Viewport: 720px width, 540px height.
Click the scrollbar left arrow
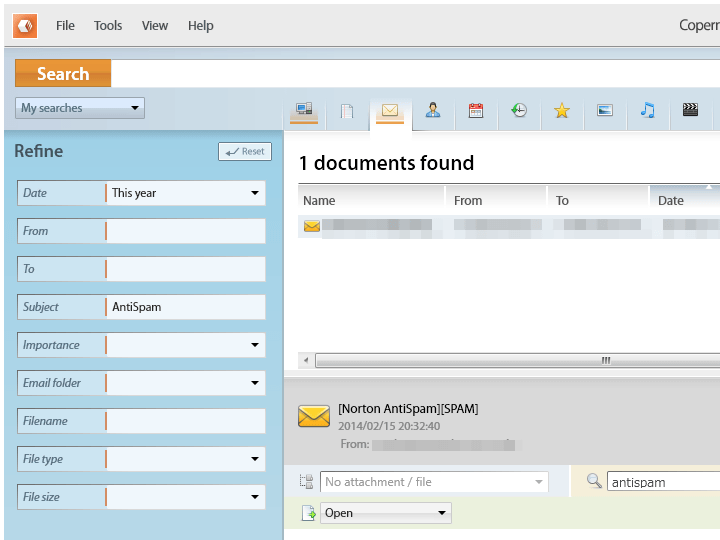[x=306, y=360]
